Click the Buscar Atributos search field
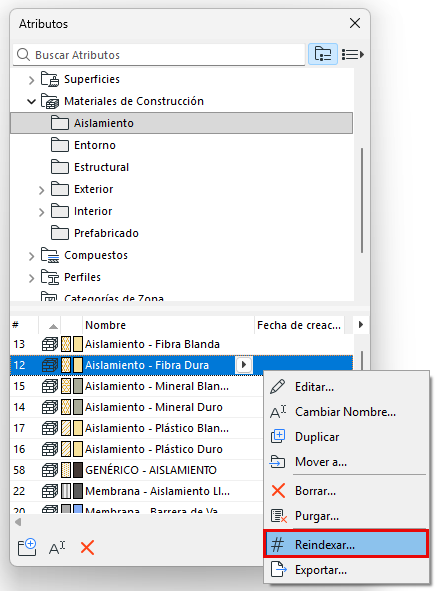Viewport: 438px width, 591px height. pos(159,55)
